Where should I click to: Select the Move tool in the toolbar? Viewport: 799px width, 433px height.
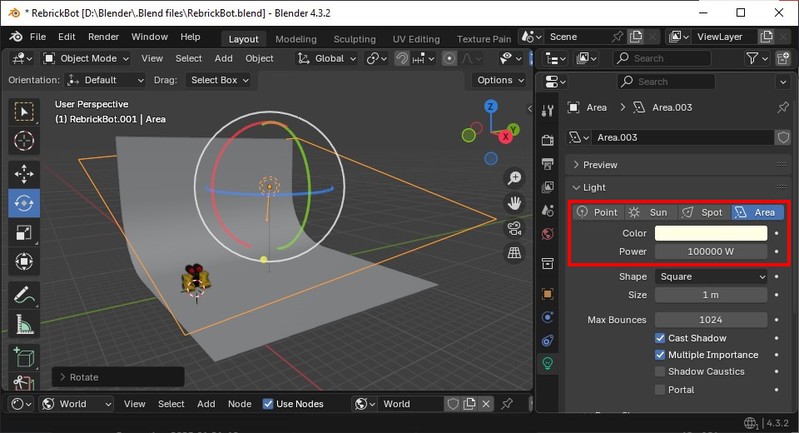(x=24, y=173)
